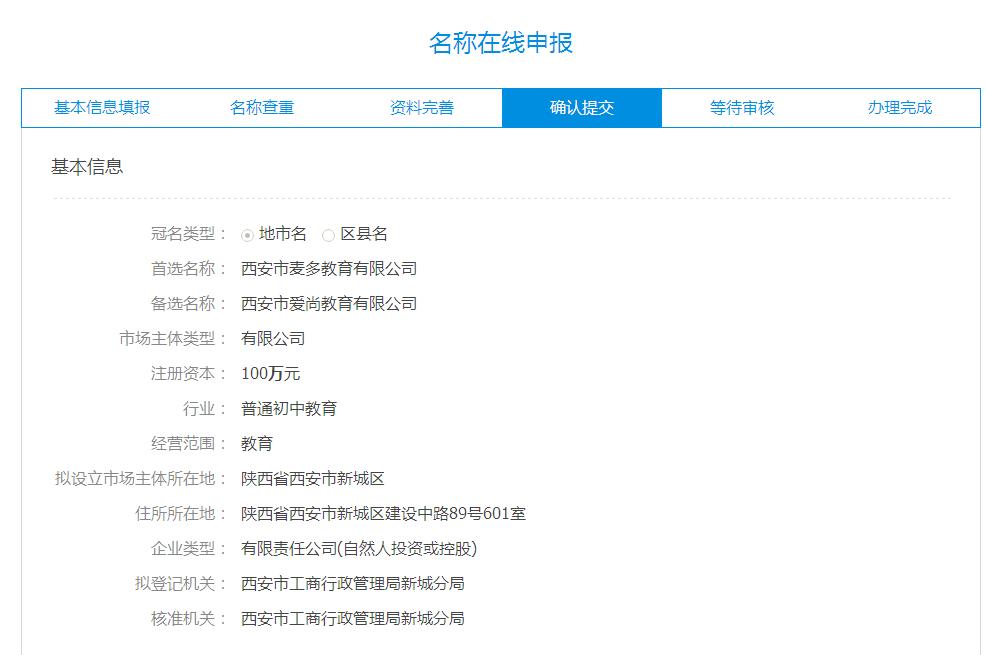Select the text 西安市爱尚教育有限公司

(329, 304)
